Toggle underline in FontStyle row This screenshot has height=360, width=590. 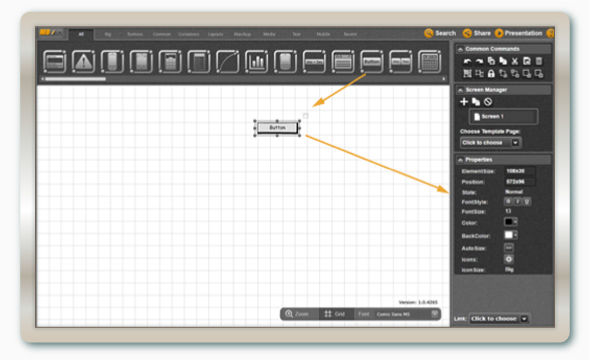pyautogui.click(x=527, y=202)
